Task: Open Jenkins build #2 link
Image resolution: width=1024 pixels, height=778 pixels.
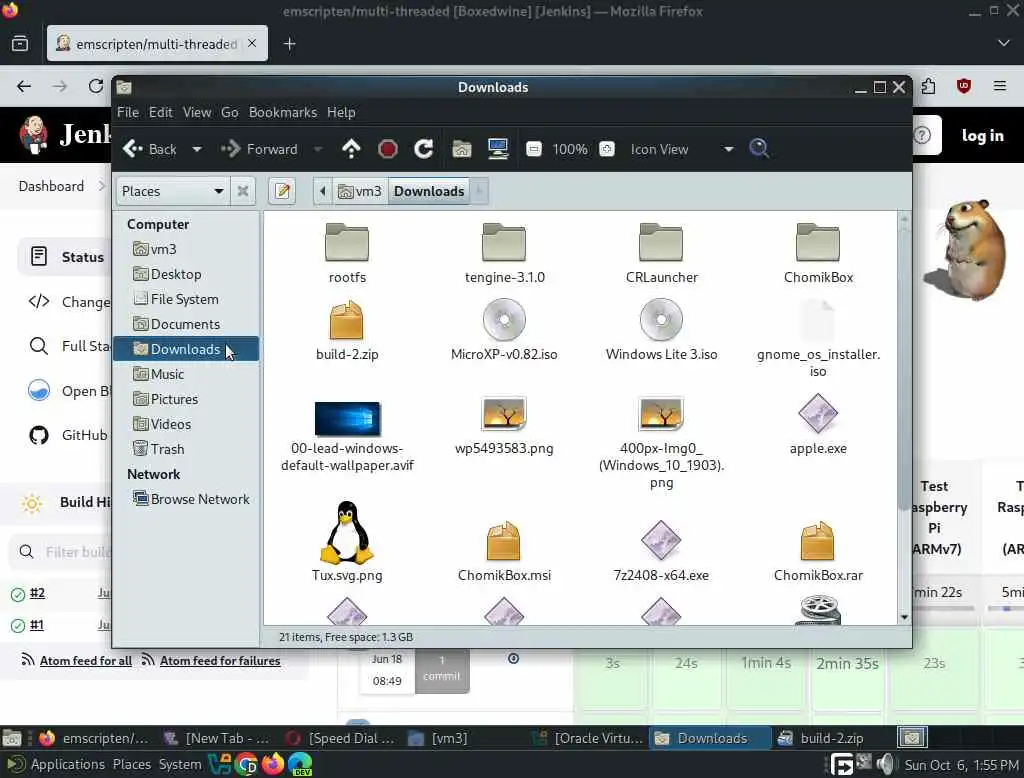Action: click(37, 593)
